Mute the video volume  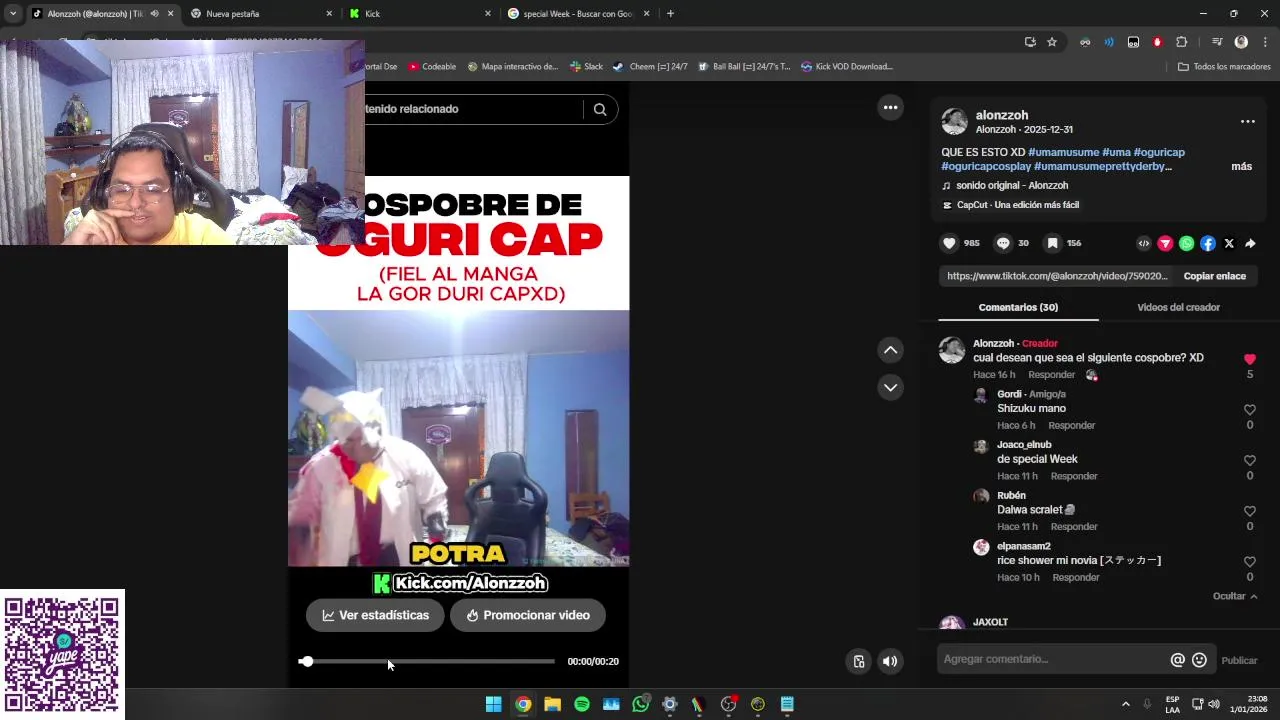click(x=890, y=661)
